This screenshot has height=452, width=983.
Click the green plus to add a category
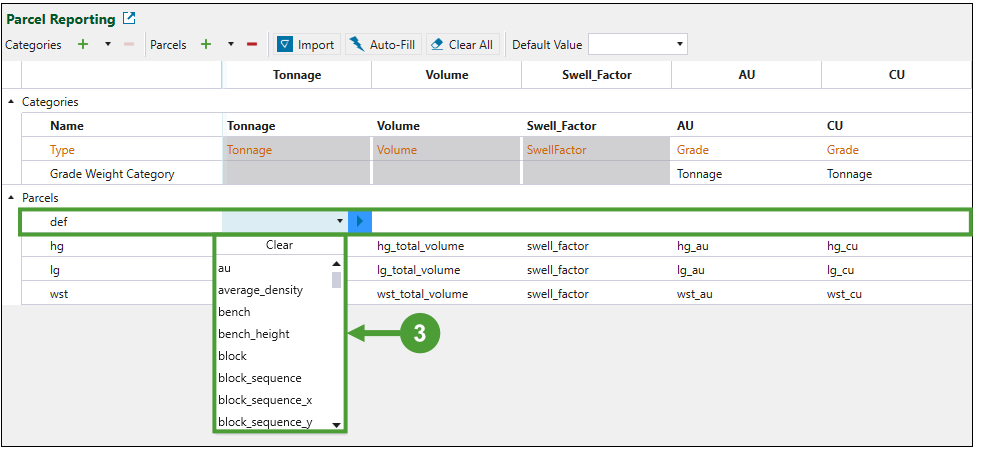pyautogui.click(x=83, y=44)
